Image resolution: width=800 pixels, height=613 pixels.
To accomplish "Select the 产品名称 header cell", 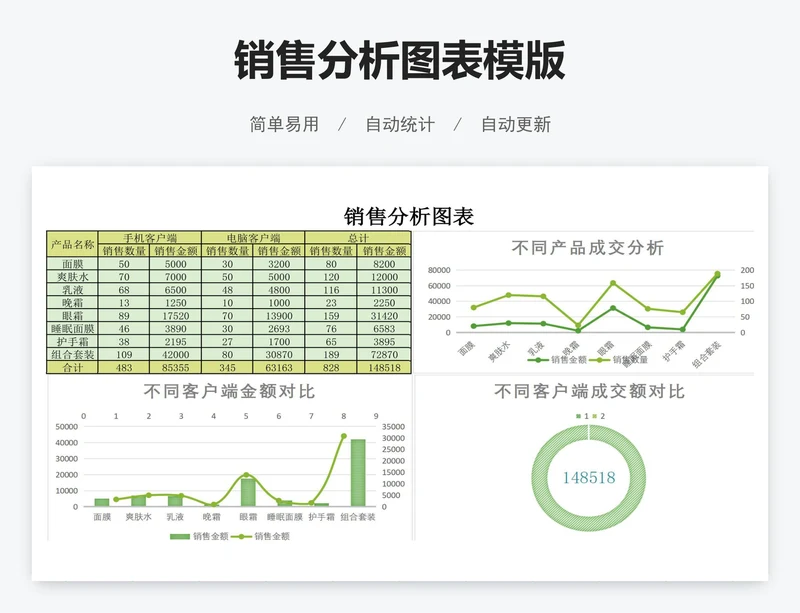I will click(72, 244).
